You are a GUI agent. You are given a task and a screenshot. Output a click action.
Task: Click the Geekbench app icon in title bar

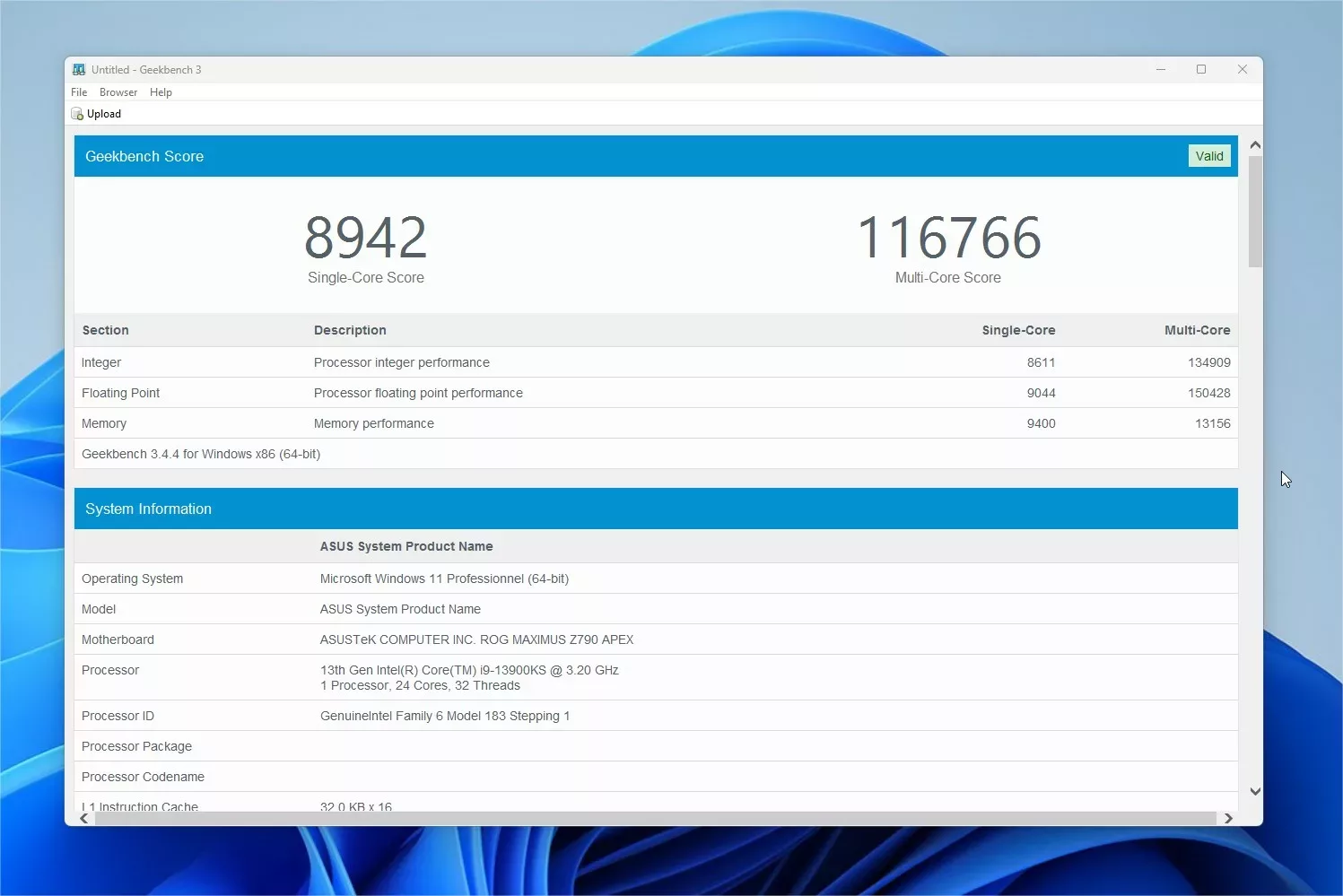[79, 70]
